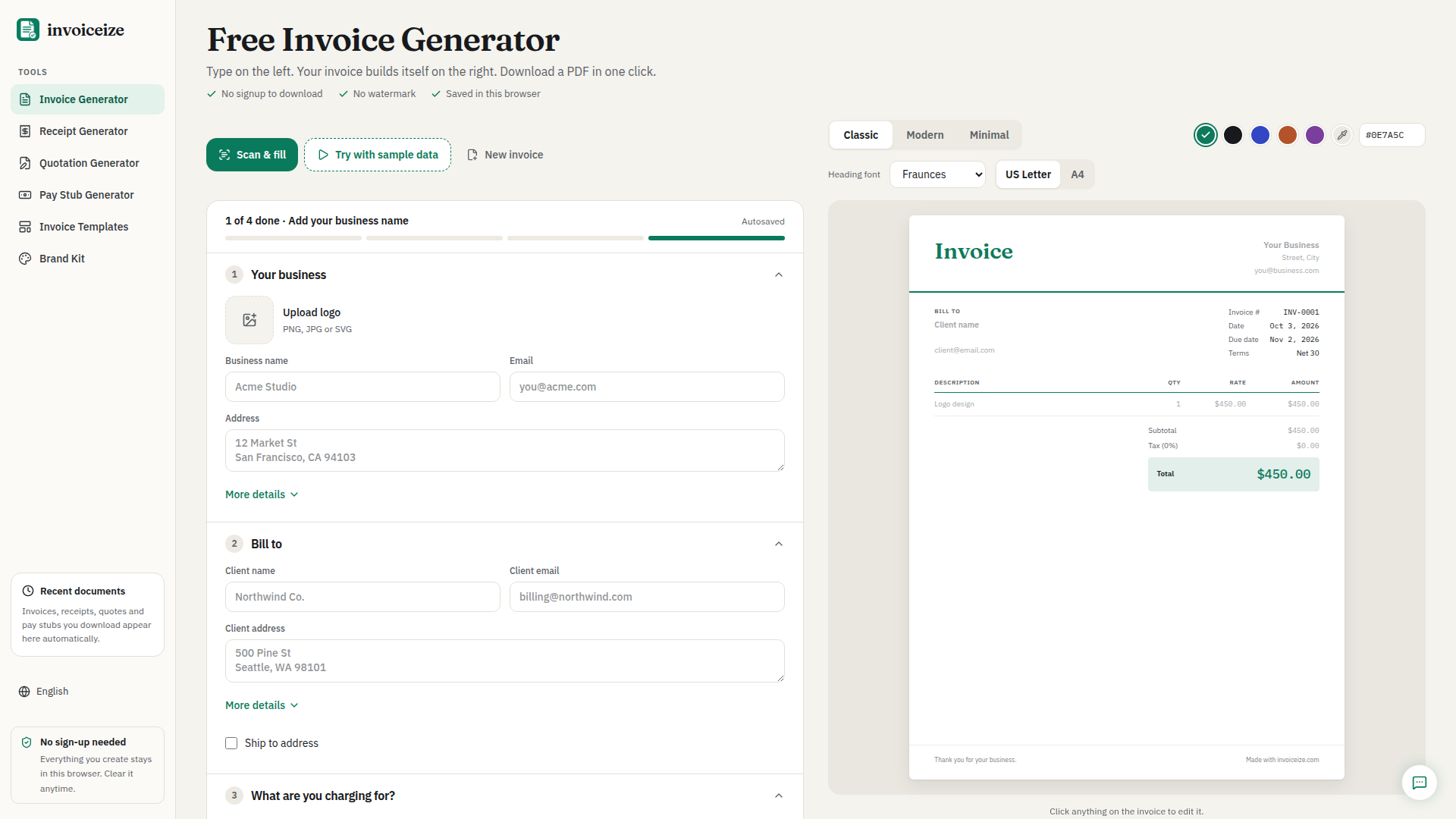Open the eyedropper color picker

point(1342,135)
